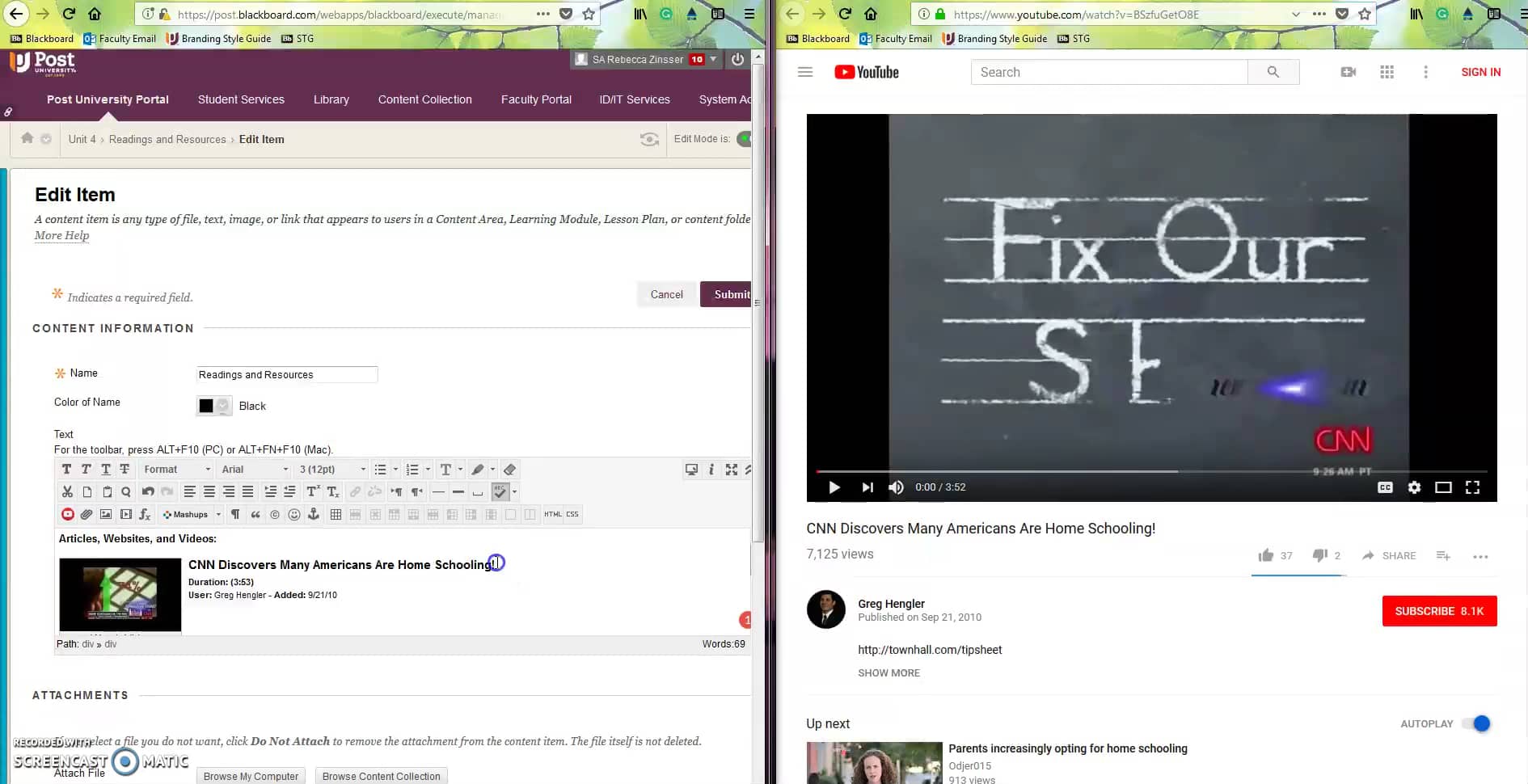Align text left in editor
1528x784 pixels.
pos(189,491)
